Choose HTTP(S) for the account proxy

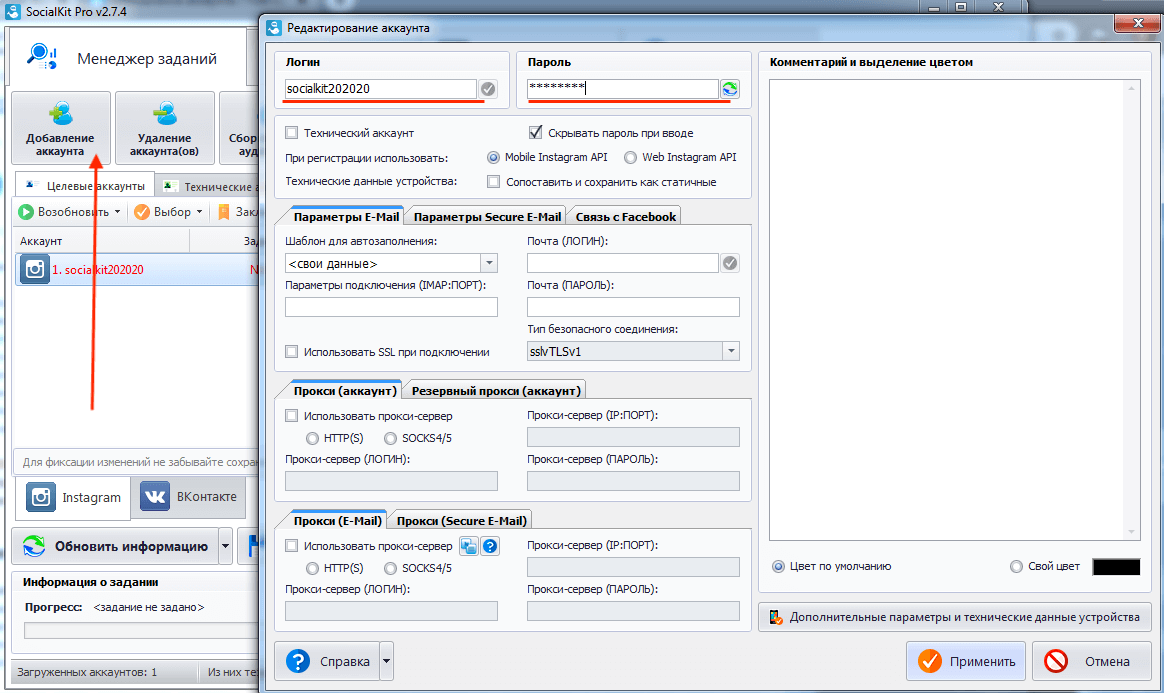tap(313, 439)
